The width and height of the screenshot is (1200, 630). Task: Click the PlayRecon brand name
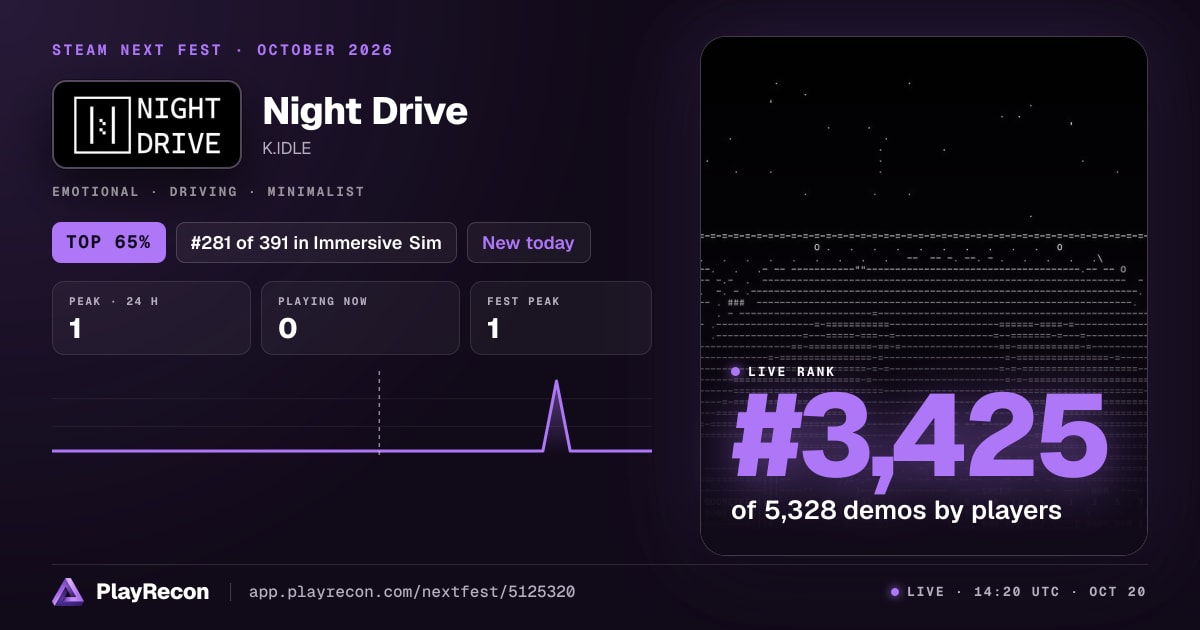pos(152,592)
